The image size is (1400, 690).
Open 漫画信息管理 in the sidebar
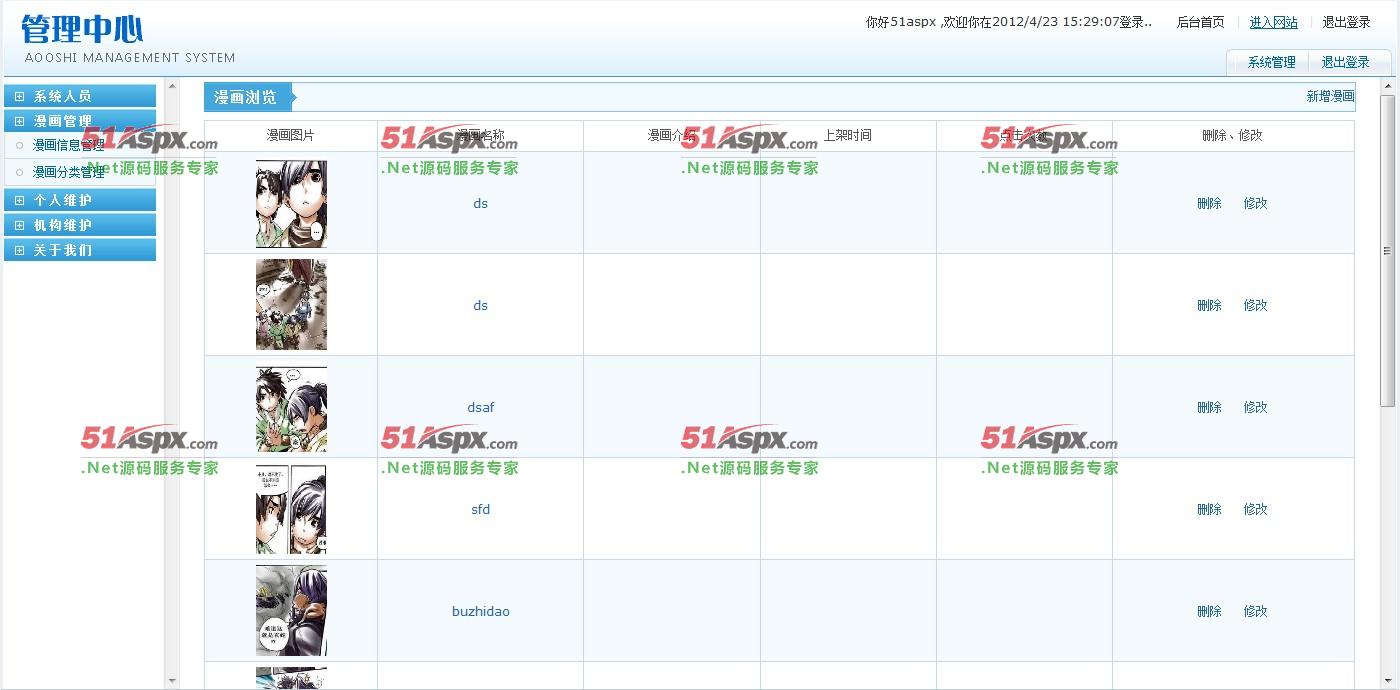(x=68, y=146)
